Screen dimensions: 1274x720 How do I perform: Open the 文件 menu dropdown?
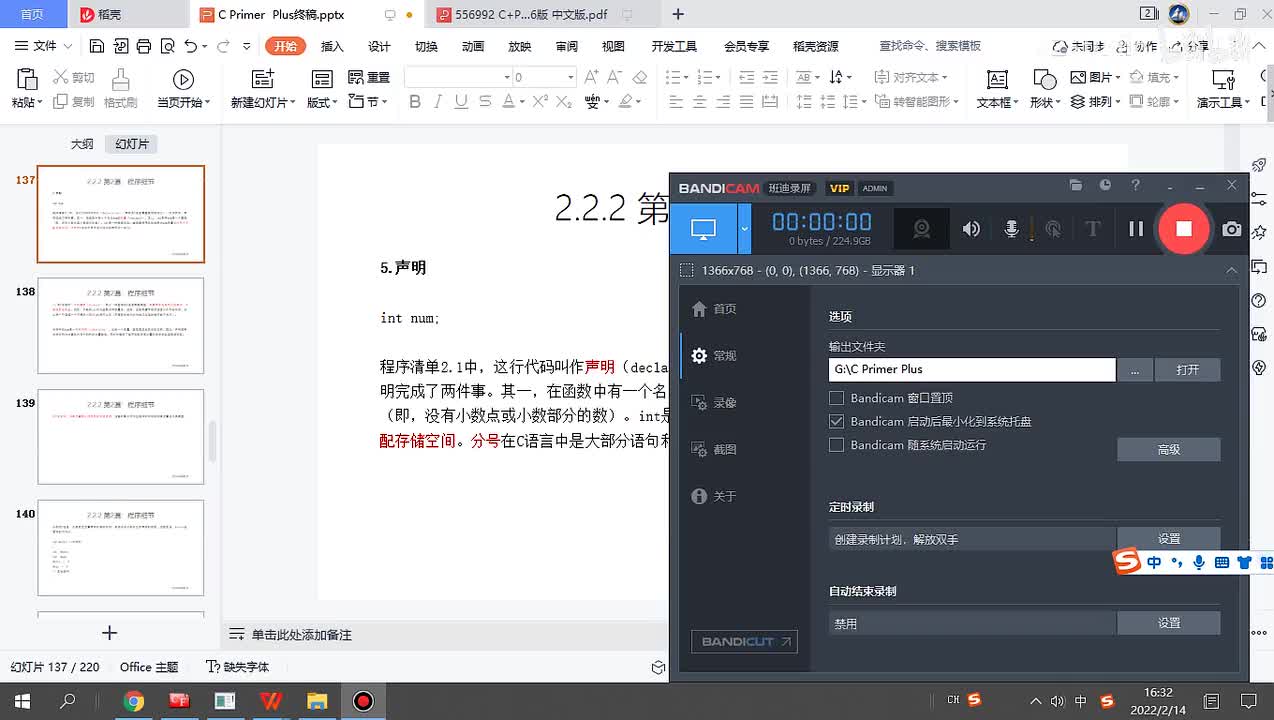pos(43,46)
